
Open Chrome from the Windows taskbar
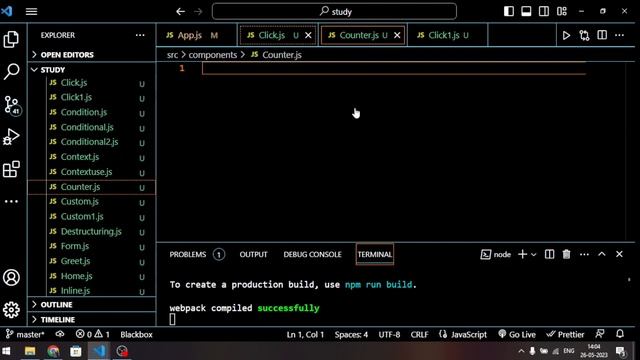click(53, 351)
